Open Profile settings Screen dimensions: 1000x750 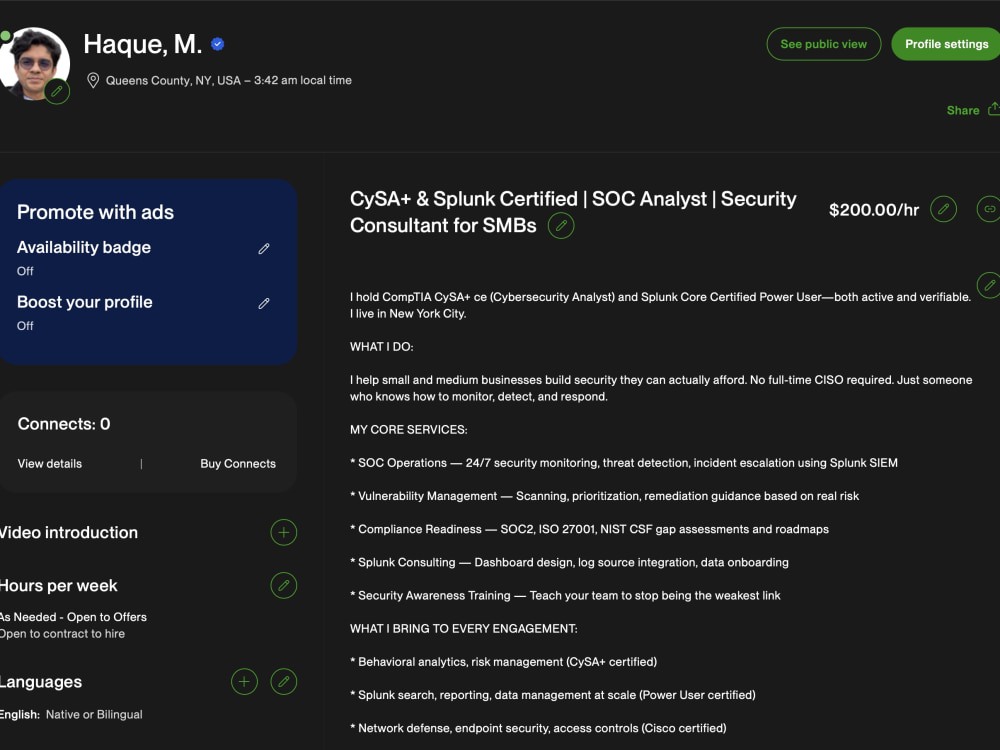[946, 44]
